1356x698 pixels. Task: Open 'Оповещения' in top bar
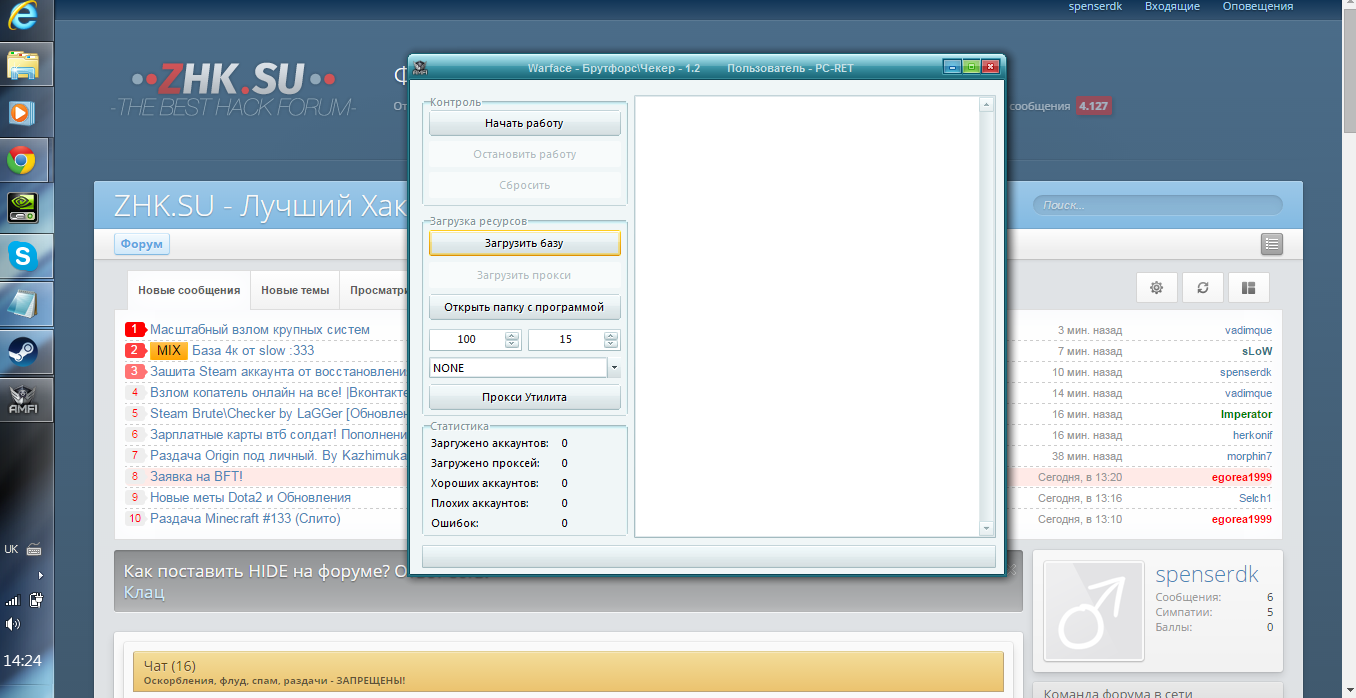(1258, 6)
